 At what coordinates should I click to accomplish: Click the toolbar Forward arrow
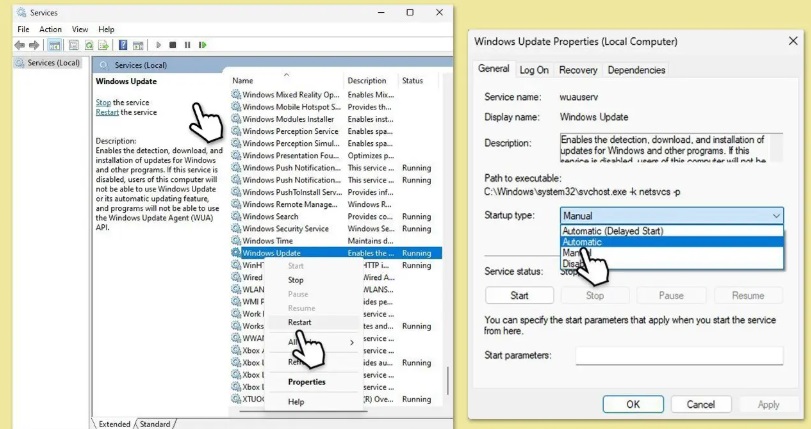coord(34,45)
